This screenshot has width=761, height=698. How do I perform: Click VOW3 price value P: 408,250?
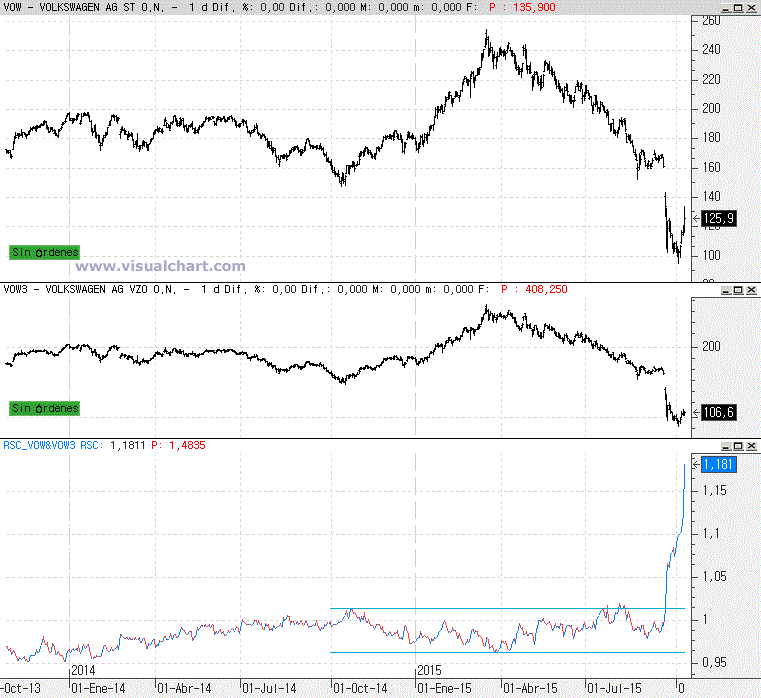534,289
